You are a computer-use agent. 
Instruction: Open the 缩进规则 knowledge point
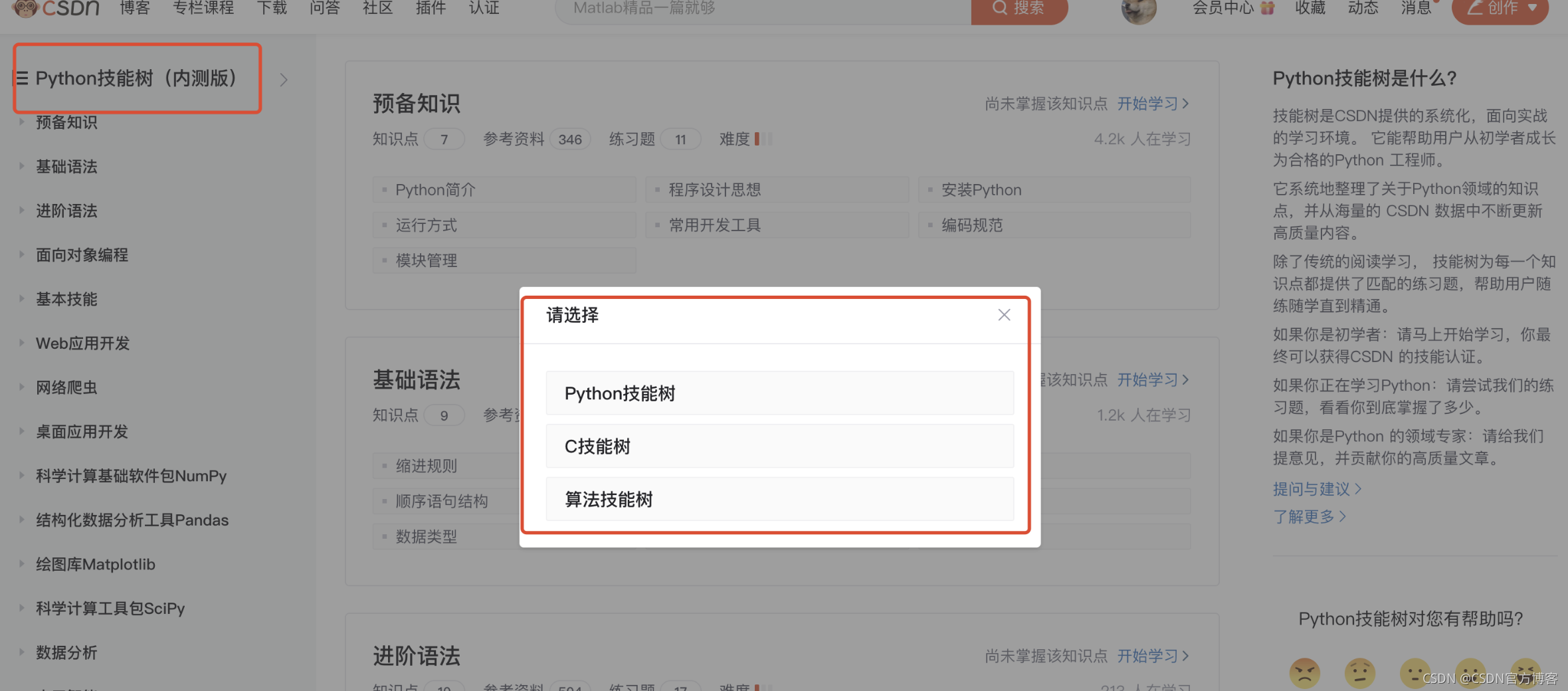[x=446, y=466]
